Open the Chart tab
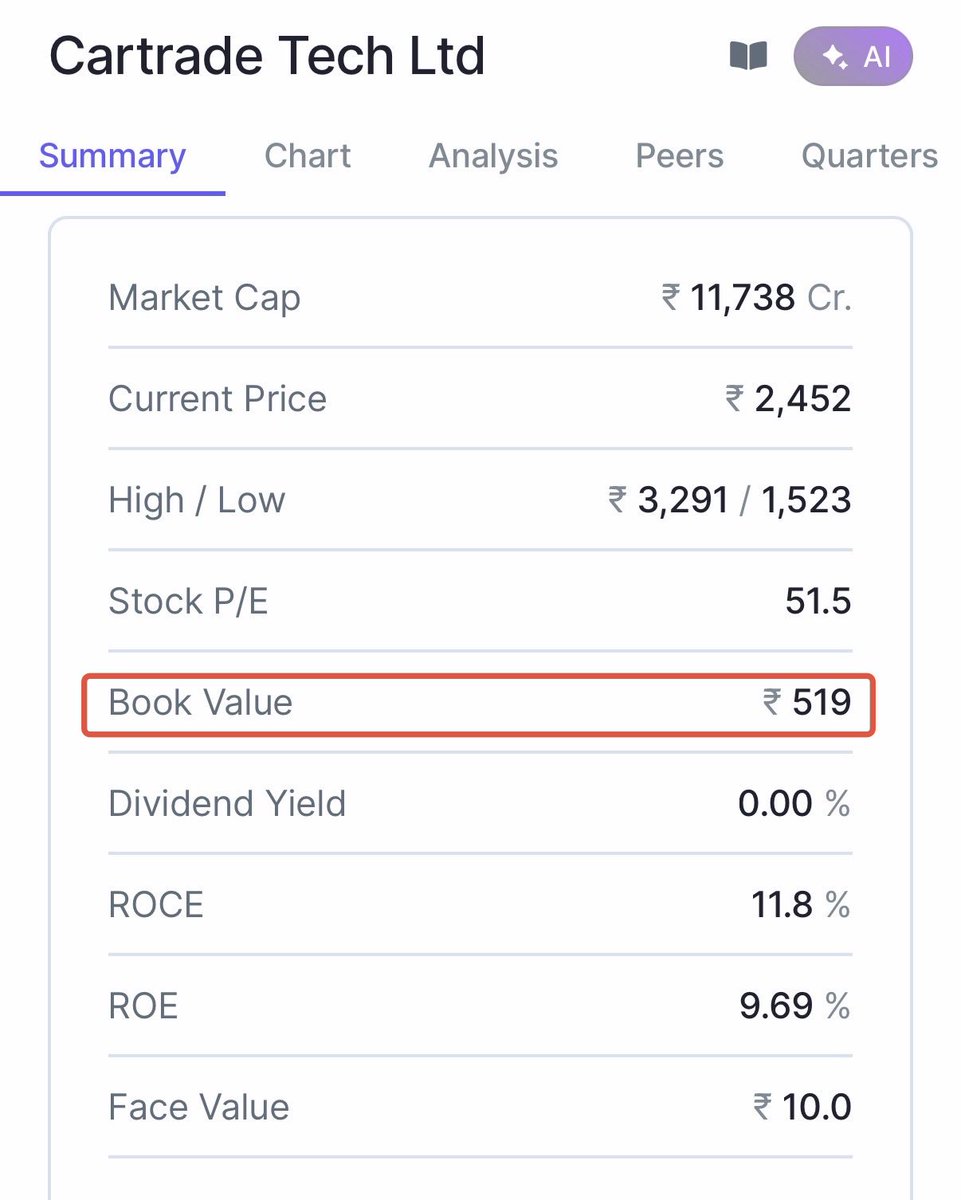Screen dimensions: 961x1200 click(x=308, y=156)
